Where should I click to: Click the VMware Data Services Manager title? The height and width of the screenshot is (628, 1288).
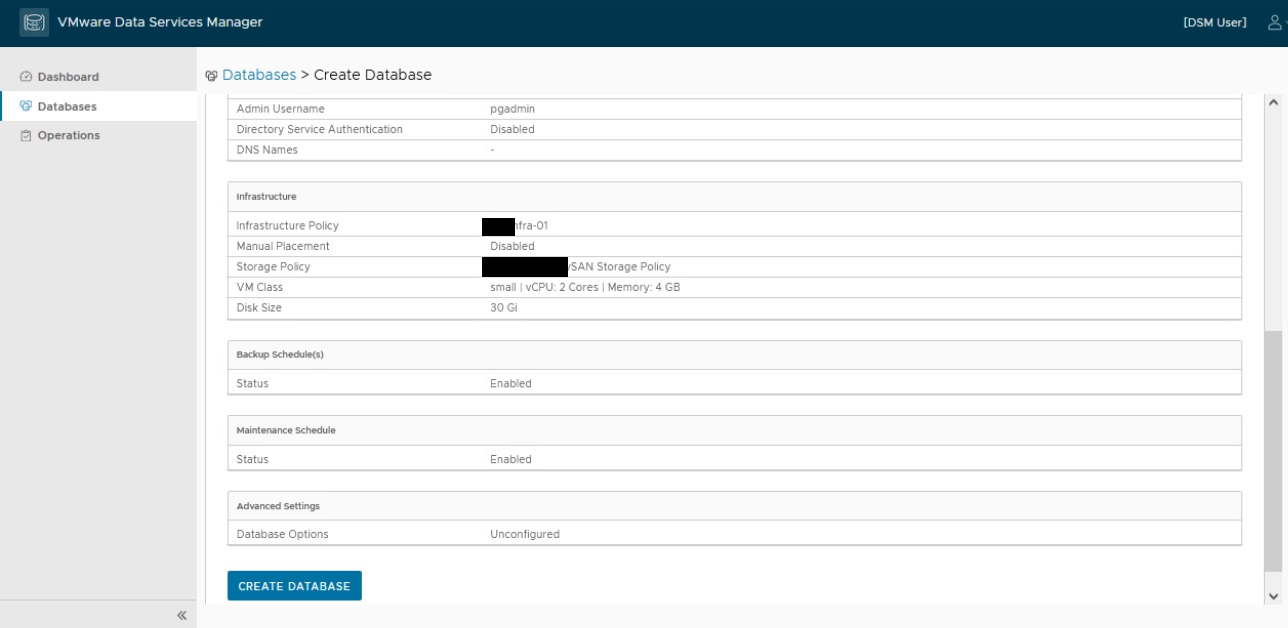(161, 23)
